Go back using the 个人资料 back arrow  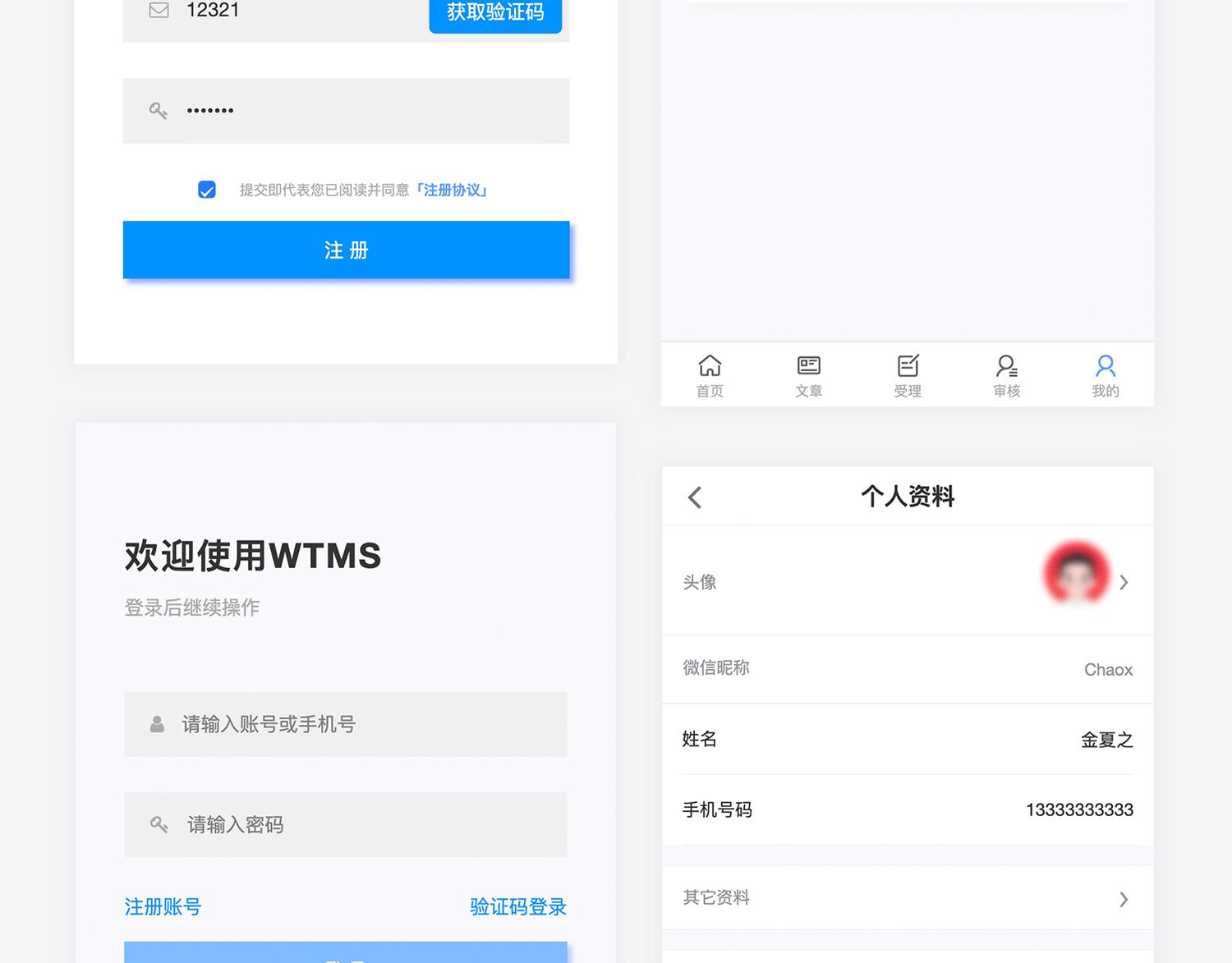click(x=695, y=497)
